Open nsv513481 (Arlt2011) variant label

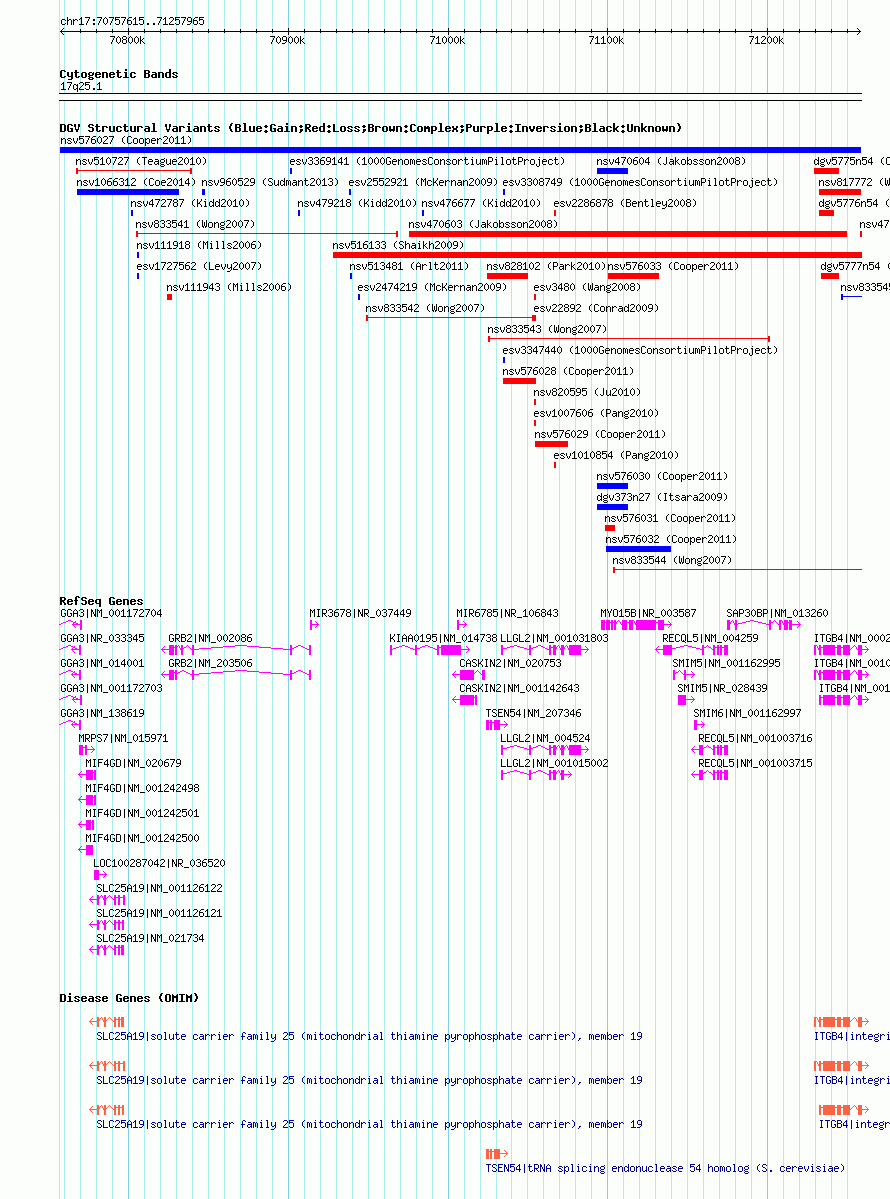409,266
